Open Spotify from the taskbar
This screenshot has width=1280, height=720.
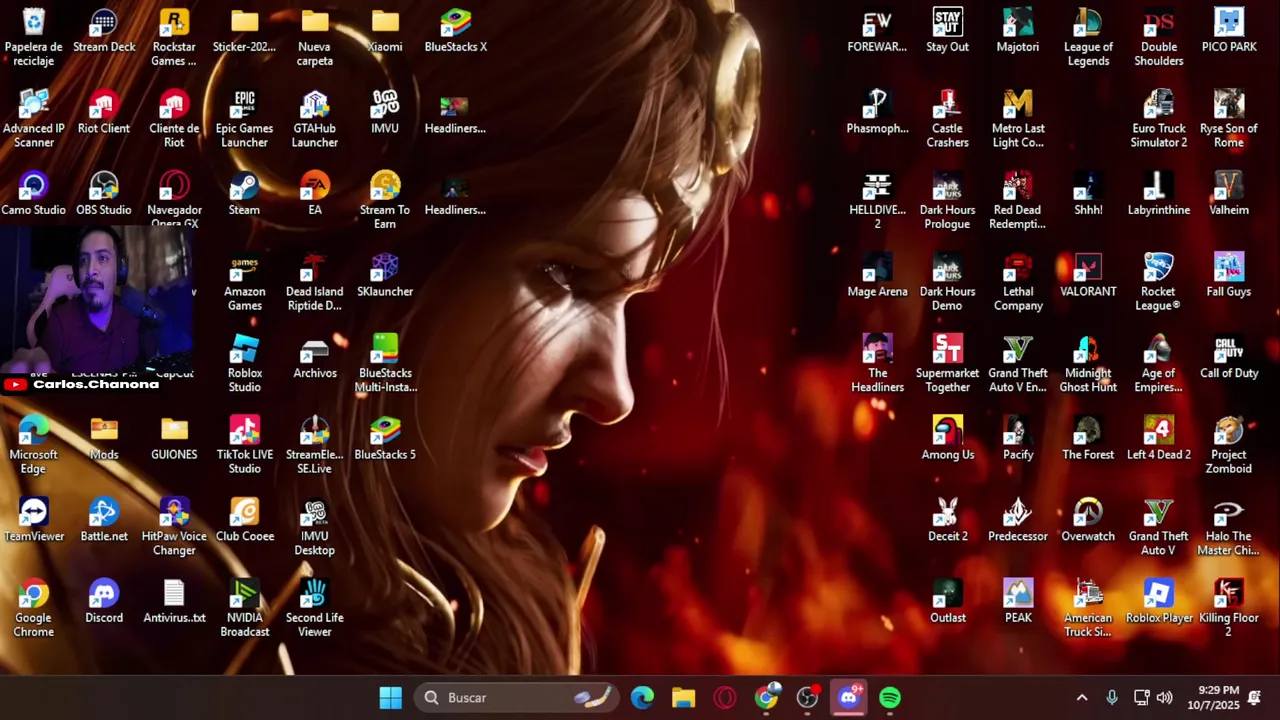pyautogui.click(x=889, y=698)
